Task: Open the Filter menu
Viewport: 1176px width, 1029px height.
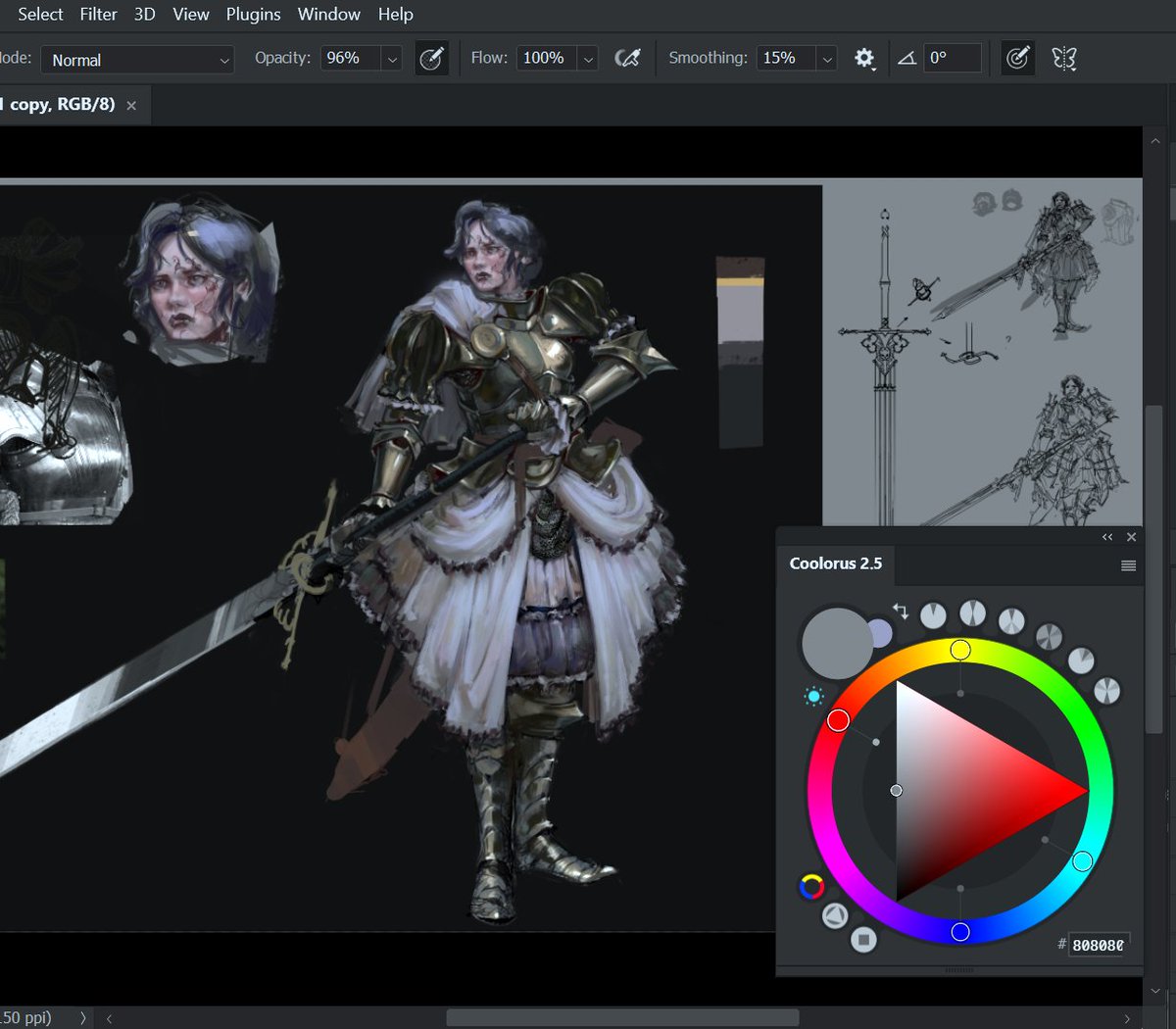Action: click(x=98, y=14)
